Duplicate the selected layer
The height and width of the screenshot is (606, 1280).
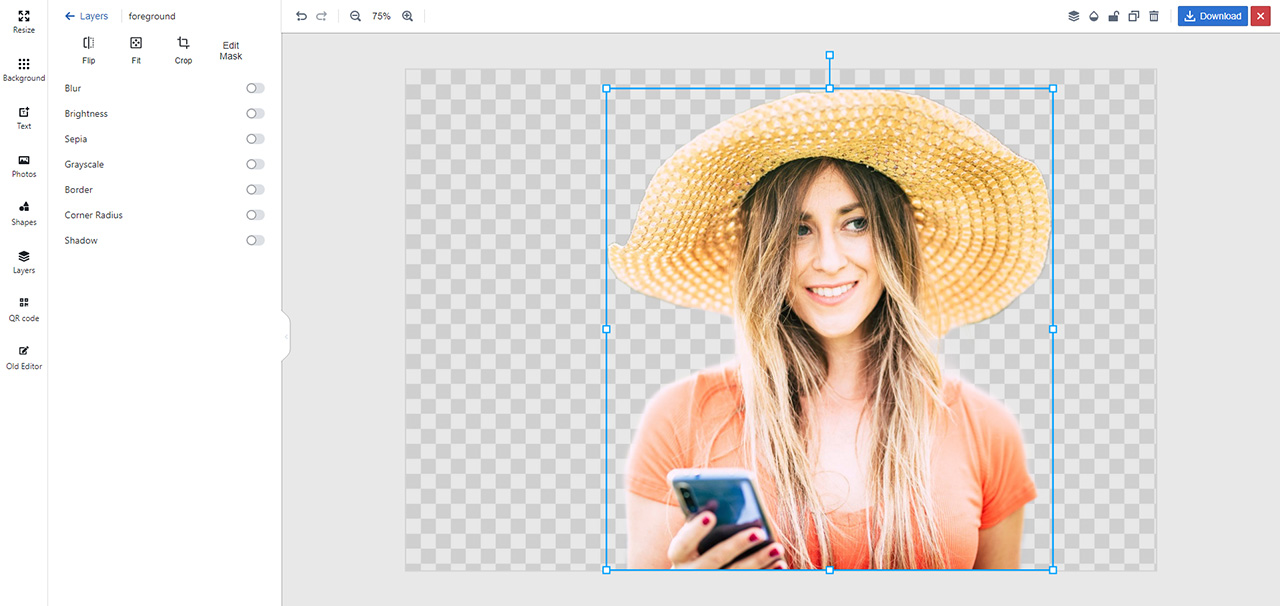1133,16
